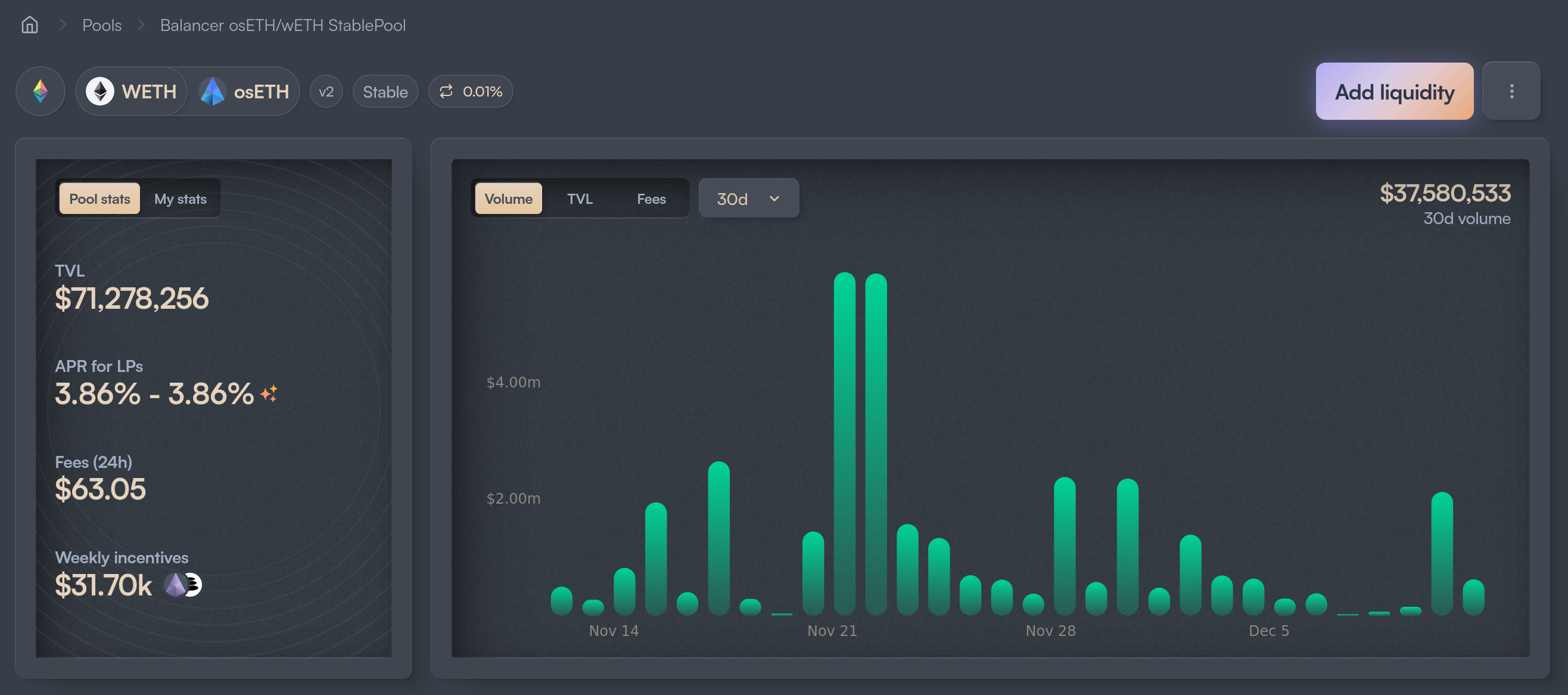1568x695 pixels.
Task: Show the Fees chart tab
Action: click(x=651, y=198)
